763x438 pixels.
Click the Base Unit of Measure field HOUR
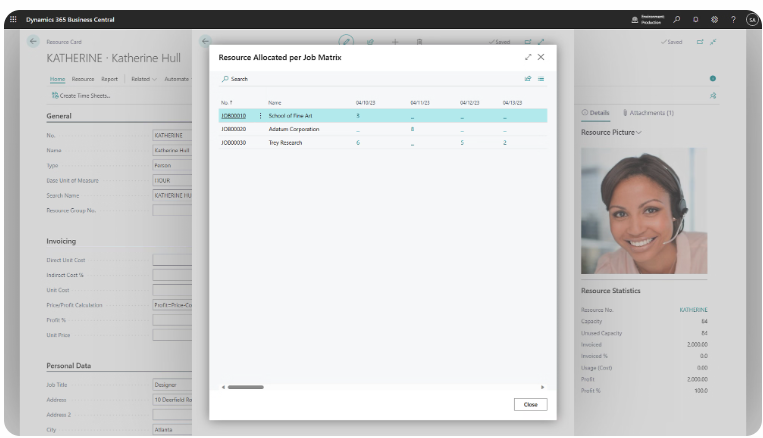[x=172, y=181]
